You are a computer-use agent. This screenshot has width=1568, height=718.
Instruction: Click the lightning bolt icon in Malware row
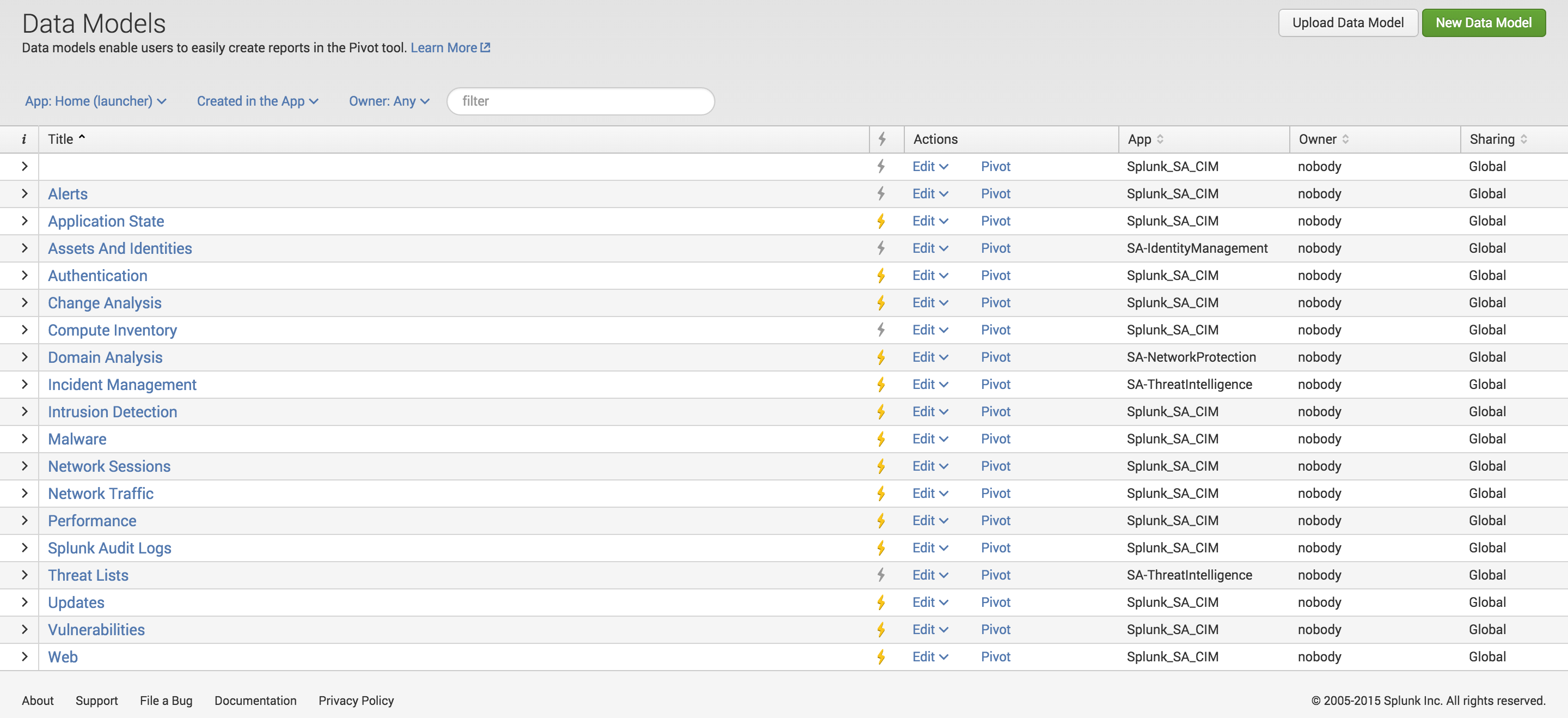pos(881,439)
